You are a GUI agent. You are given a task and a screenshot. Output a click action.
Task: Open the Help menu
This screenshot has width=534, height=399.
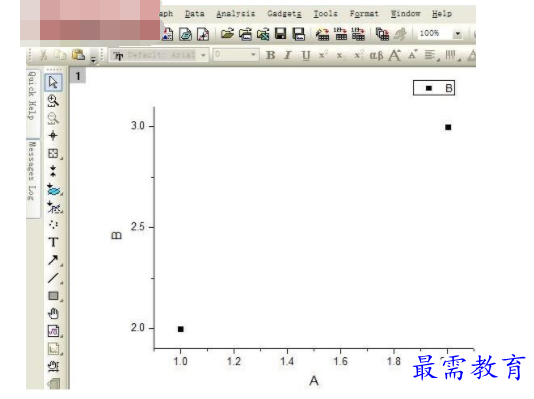click(442, 14)
